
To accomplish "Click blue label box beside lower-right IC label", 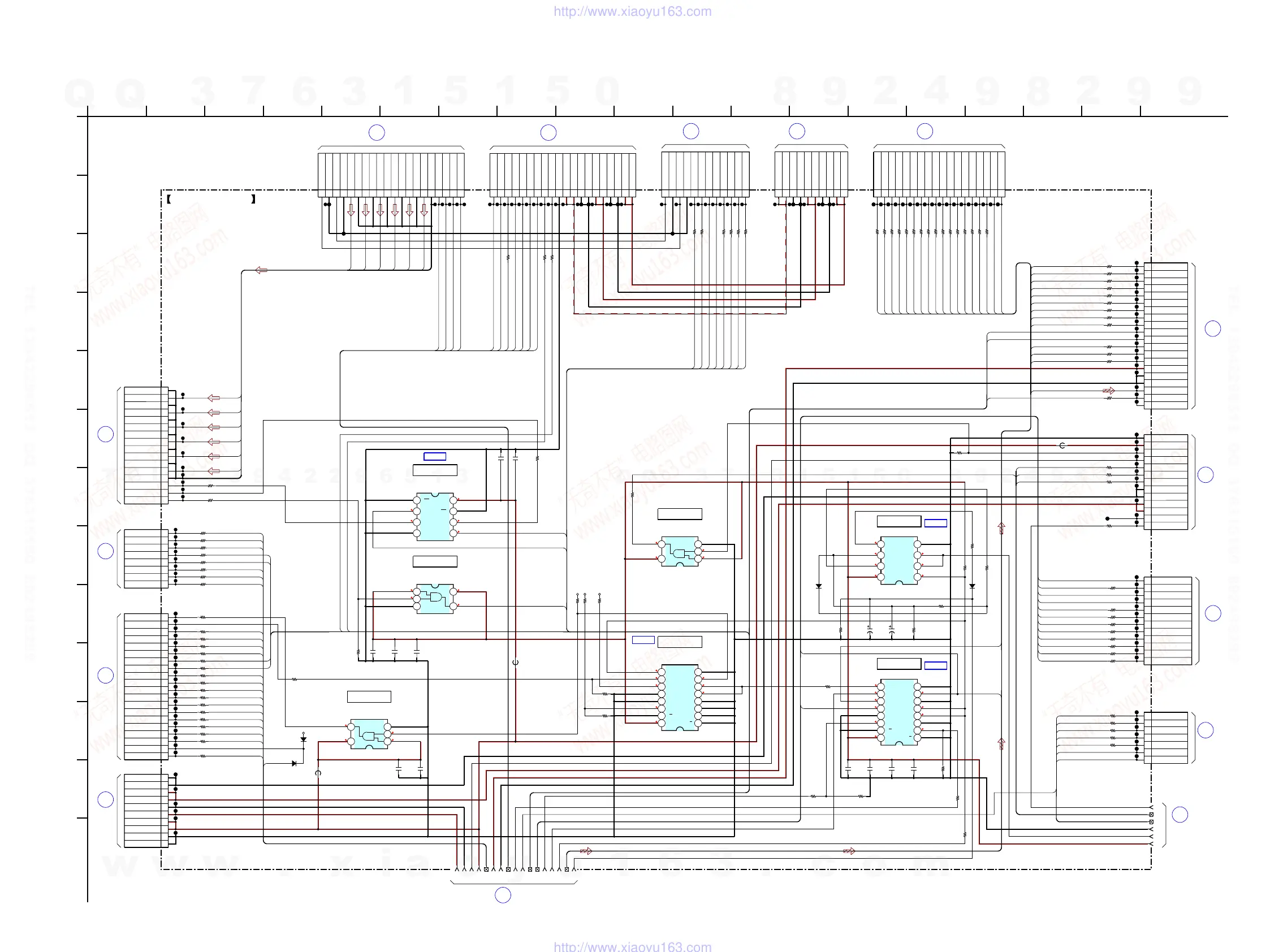I will (x=936, y=665).
